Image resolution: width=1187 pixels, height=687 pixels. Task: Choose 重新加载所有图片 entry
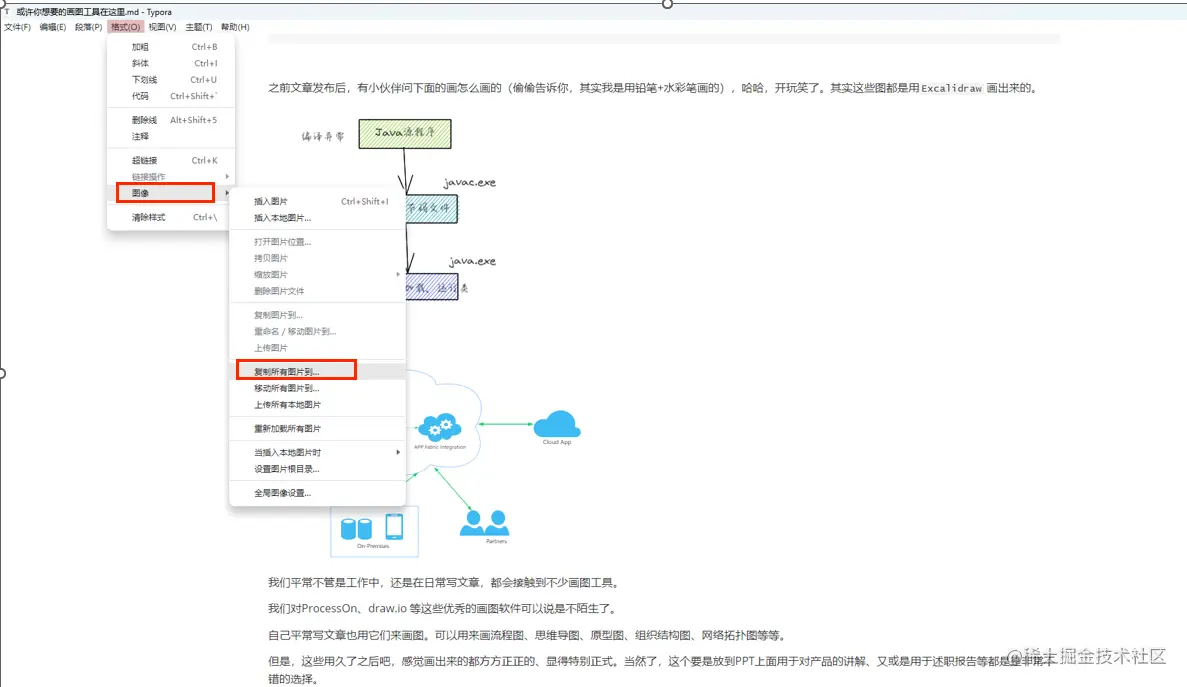[x=318, y=428]
